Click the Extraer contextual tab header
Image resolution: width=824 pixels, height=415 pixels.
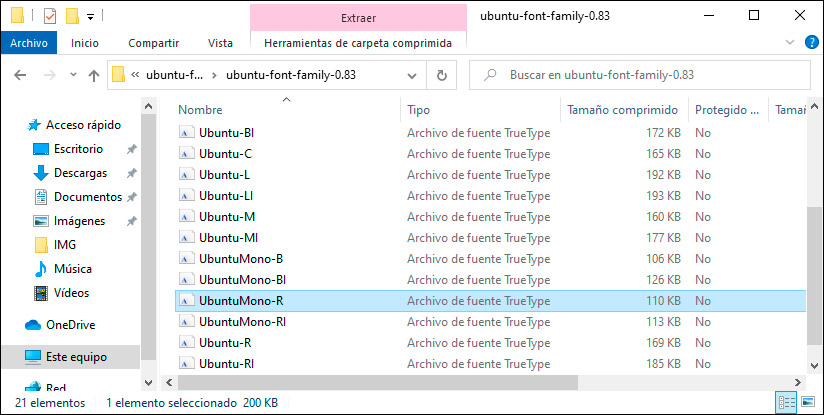(x=358, y=18)
